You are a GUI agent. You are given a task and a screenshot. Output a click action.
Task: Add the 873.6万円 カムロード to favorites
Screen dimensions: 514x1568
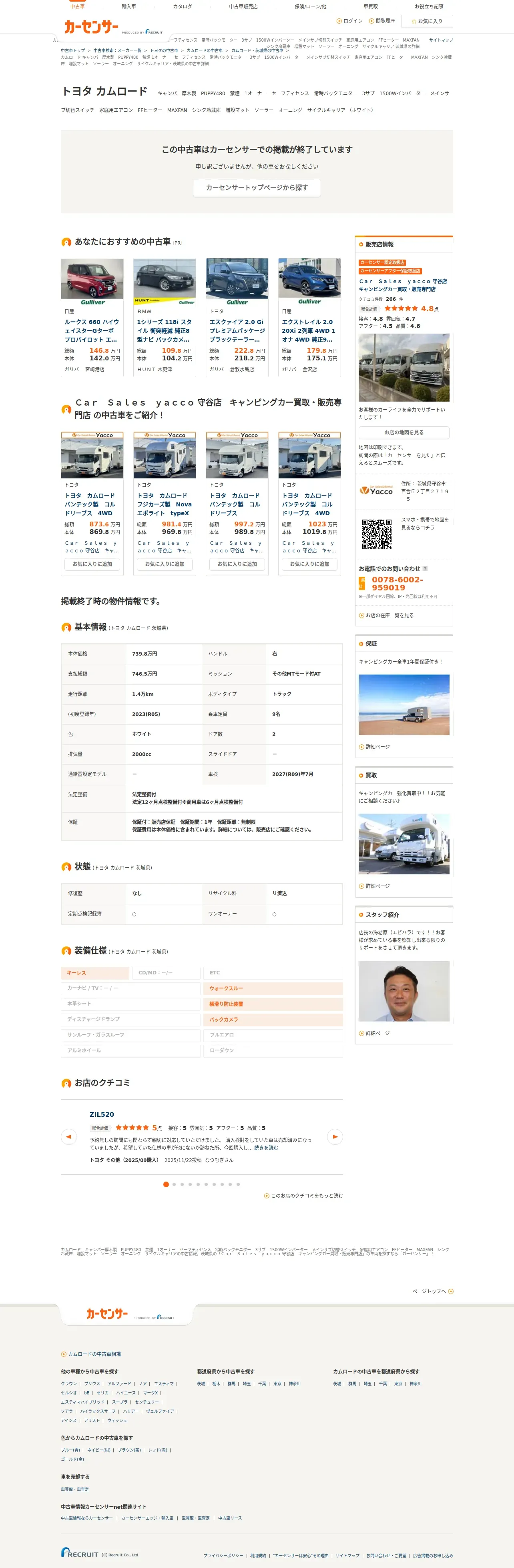pyautogui.click(x=92, y=564)
